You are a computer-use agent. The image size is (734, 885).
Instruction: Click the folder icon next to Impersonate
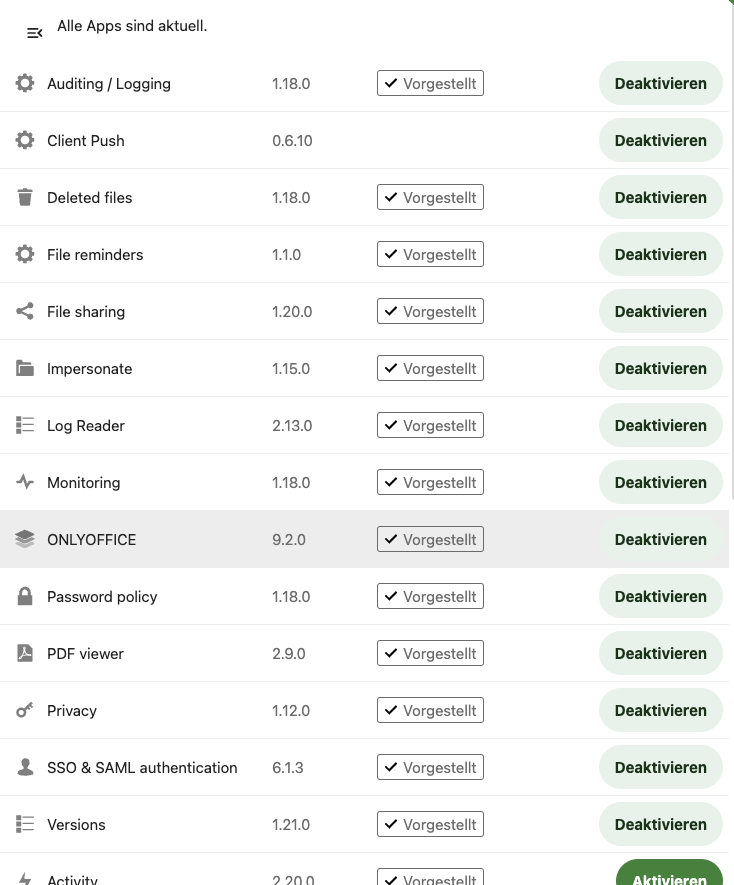tap(25, 368)
